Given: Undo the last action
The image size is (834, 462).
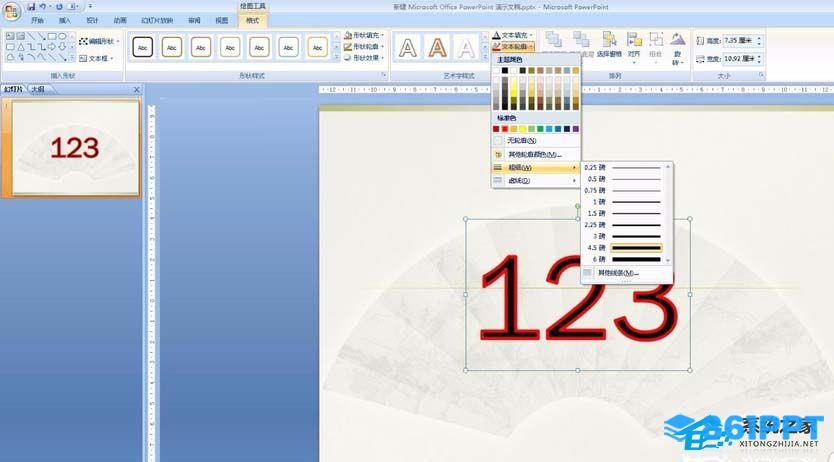Looking at the screenshot, I should [x=43, y=7].
